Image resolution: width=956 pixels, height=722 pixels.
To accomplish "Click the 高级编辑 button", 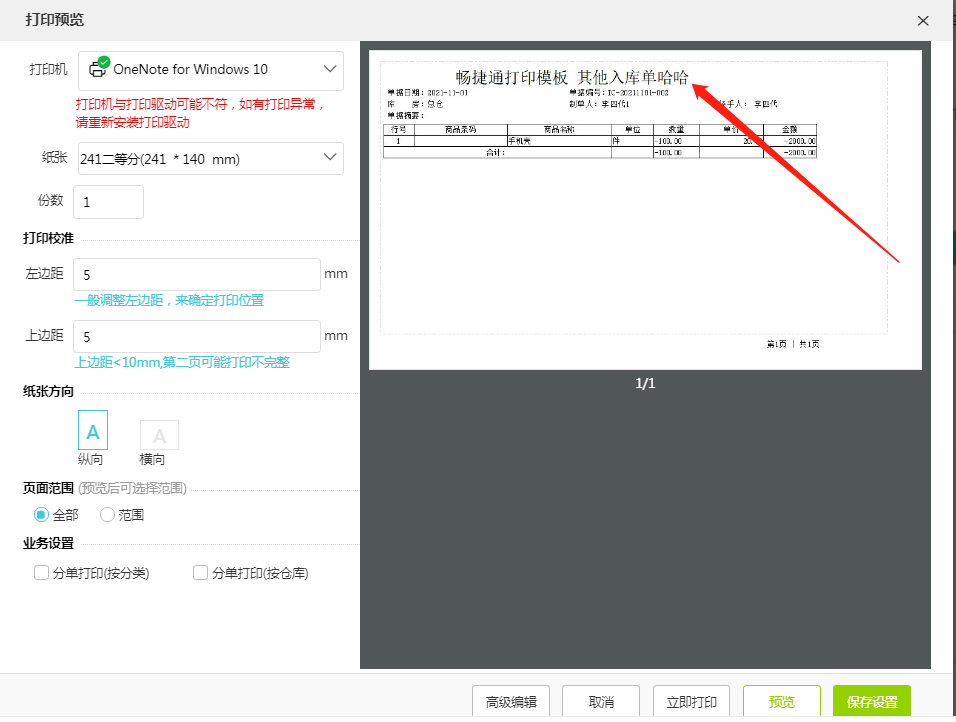I will pyautogui.click(x=511, y=701).
